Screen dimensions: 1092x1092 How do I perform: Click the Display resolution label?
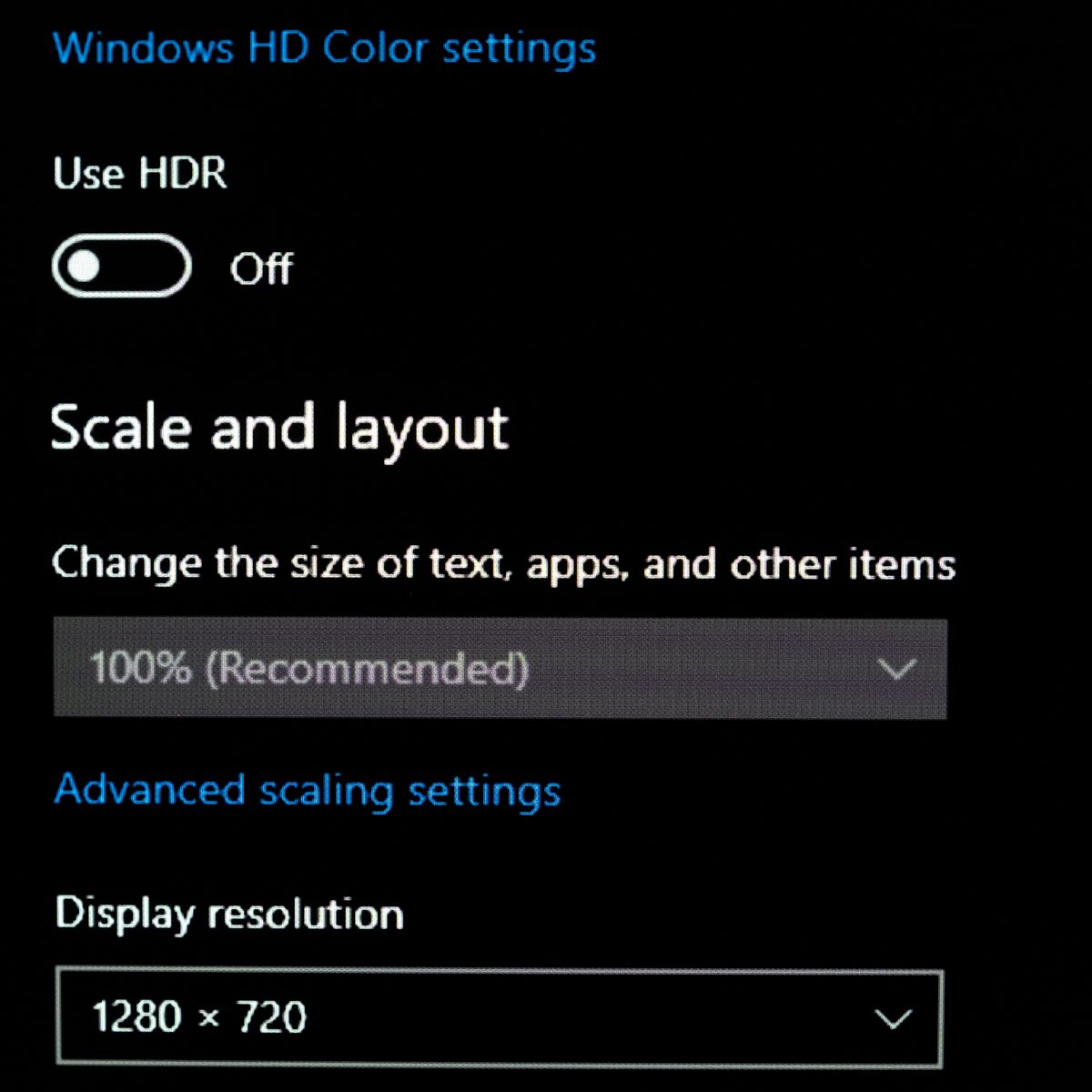click(229, 915)
